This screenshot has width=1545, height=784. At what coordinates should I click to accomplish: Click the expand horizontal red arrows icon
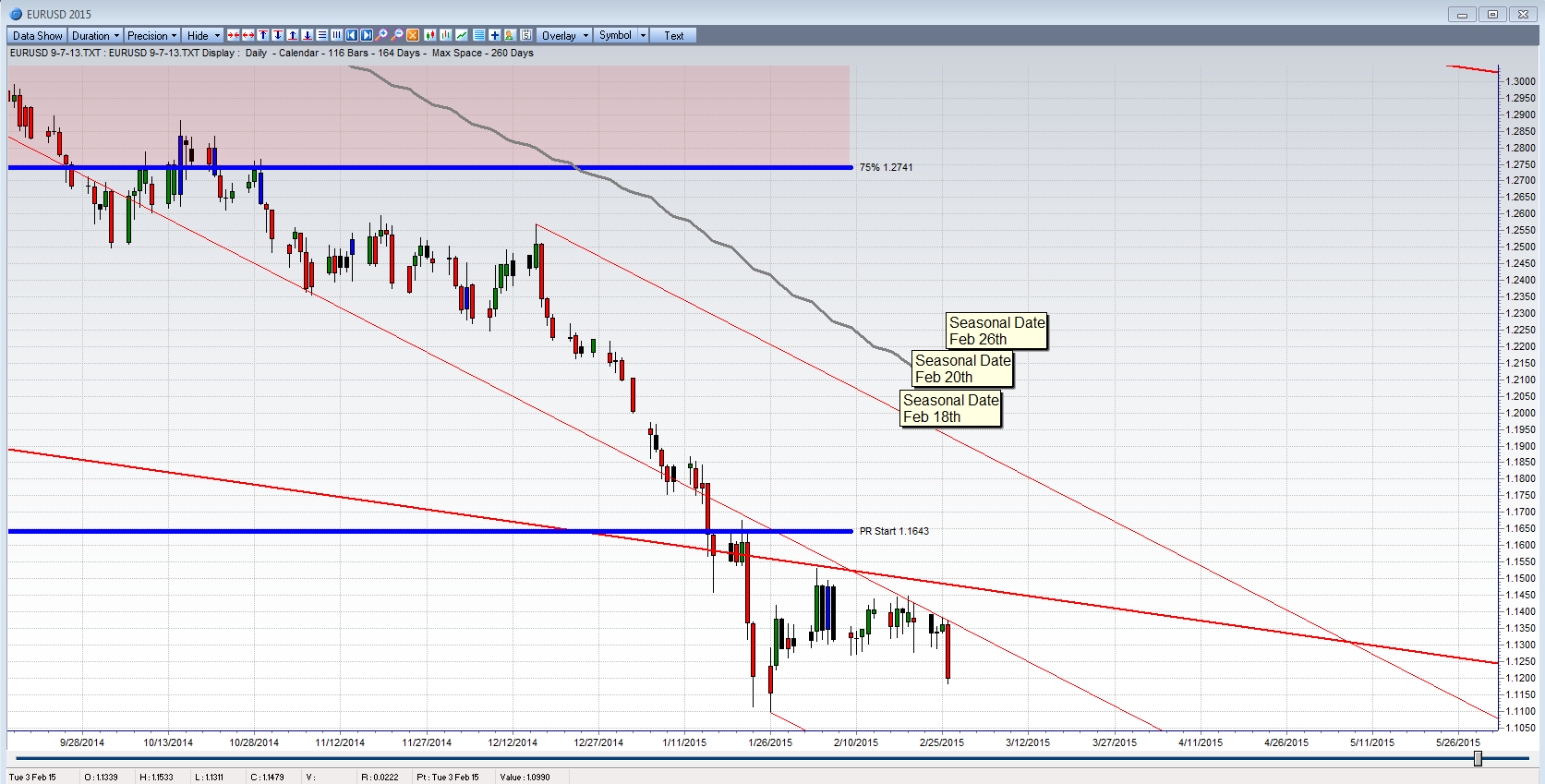click(x=248, y=35)
